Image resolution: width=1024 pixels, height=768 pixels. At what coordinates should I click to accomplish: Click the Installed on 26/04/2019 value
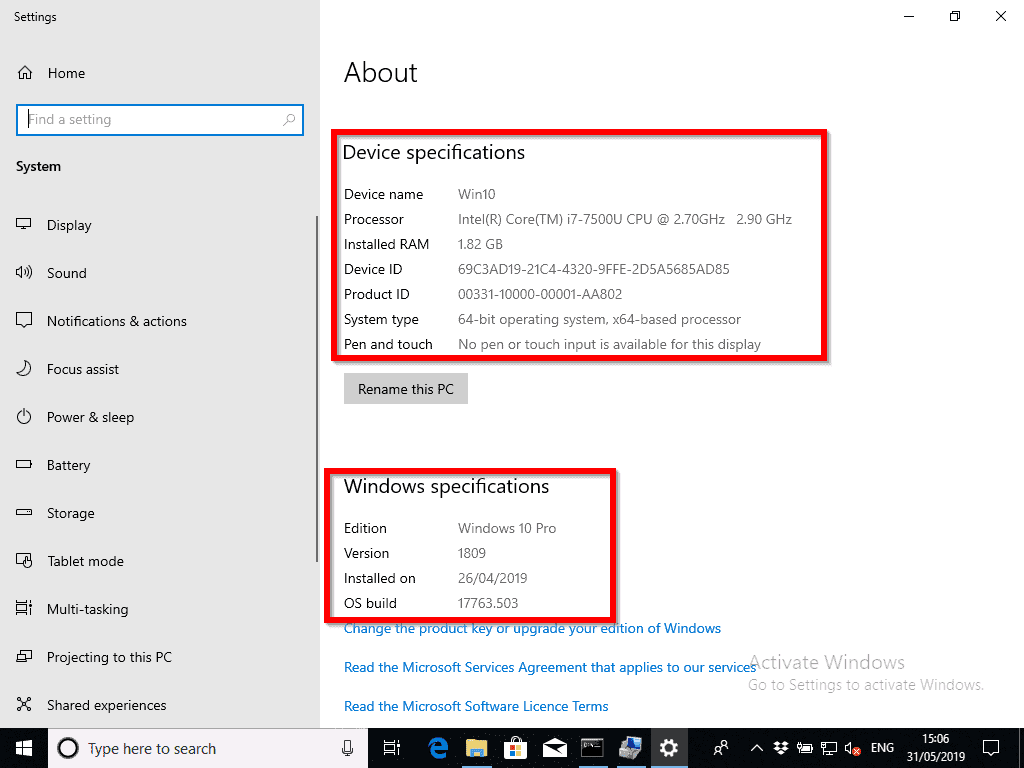[492, 579]
